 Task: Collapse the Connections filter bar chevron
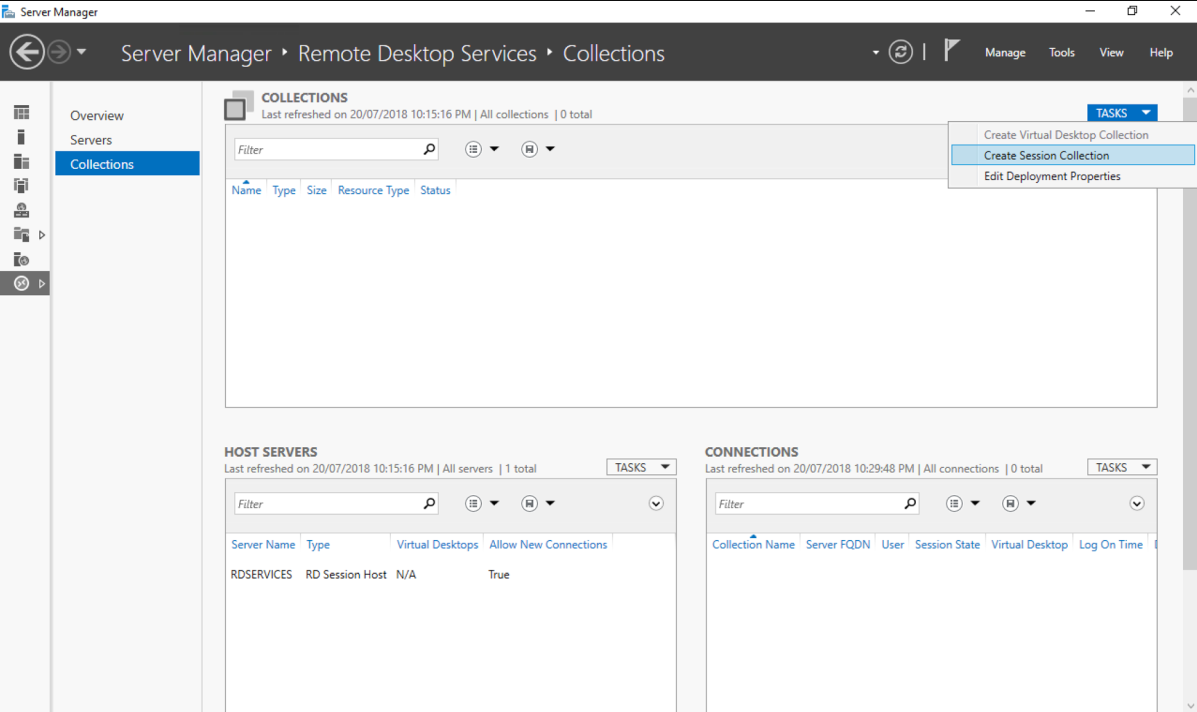tap(1137, 503)
